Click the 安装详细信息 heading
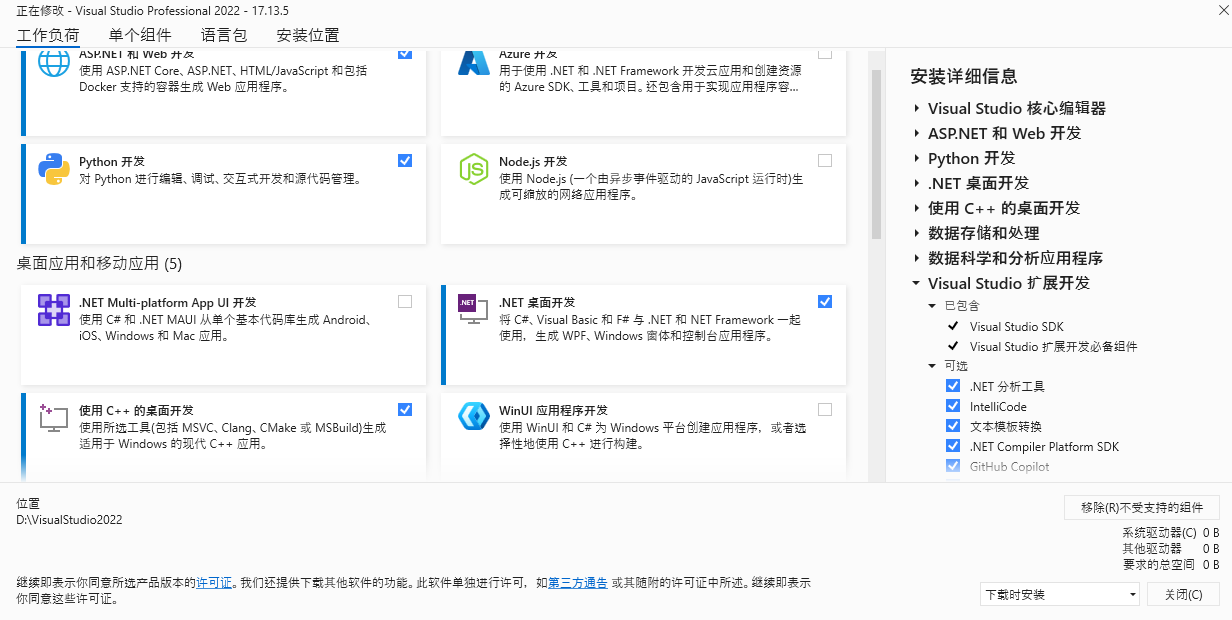Screen dimensions: 1232x620 (x=964, y=76)
